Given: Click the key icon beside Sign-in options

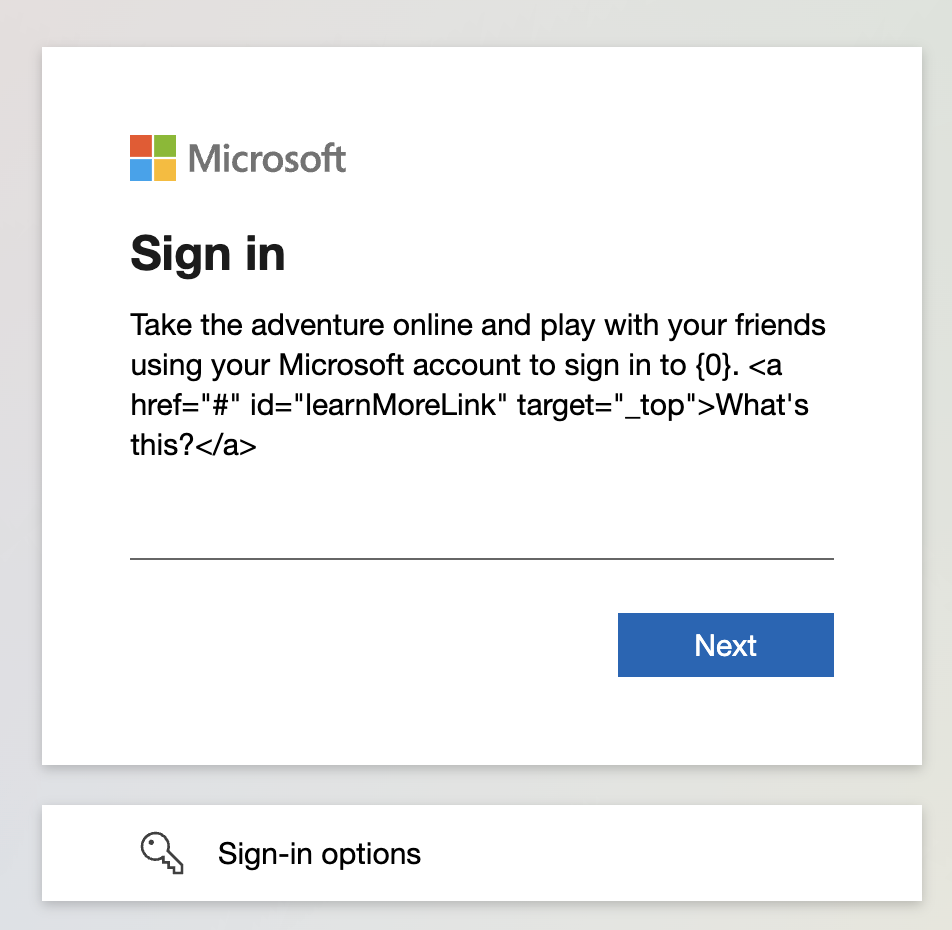Looking at the screenshot, I should click(162, 854).
